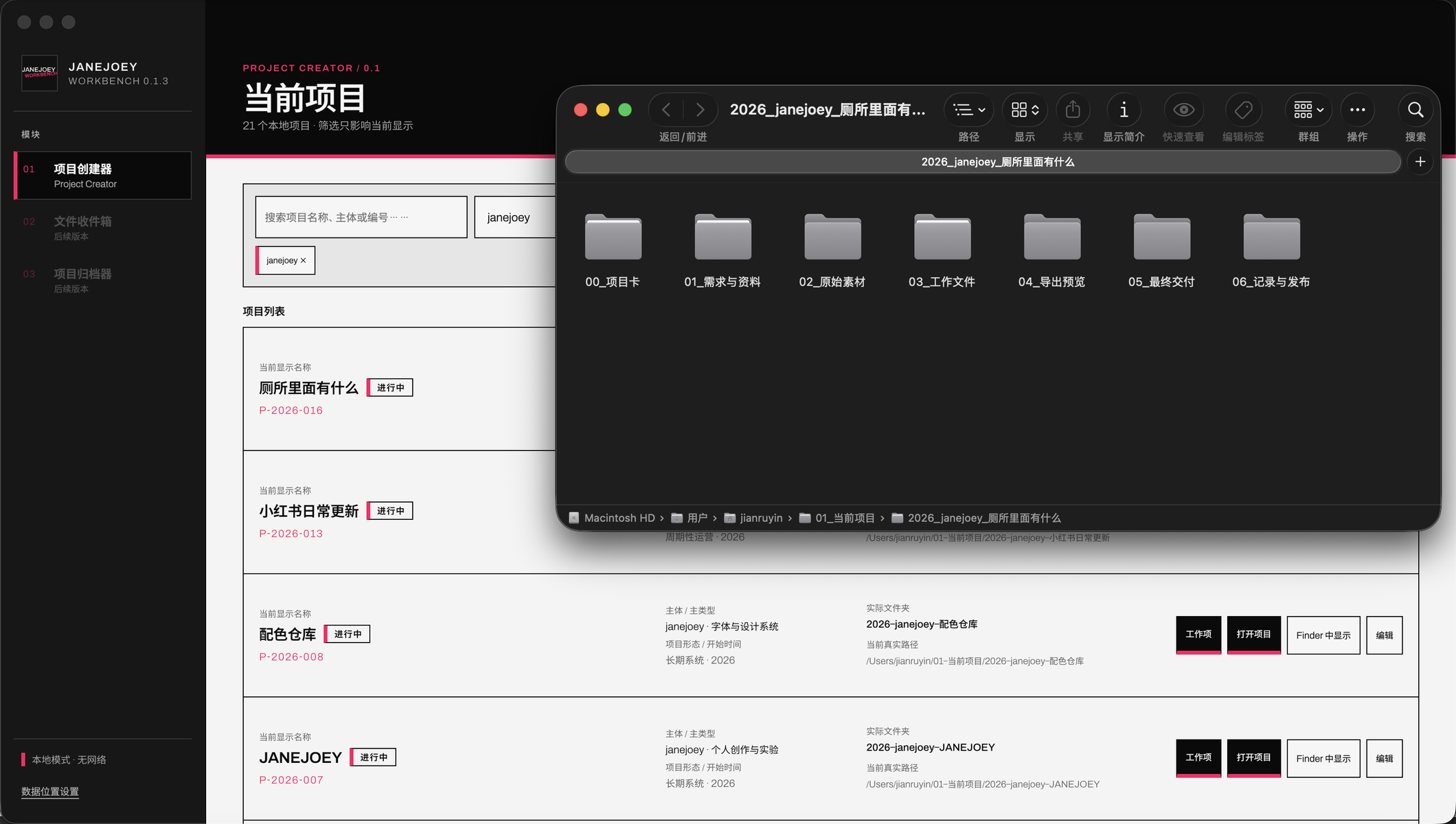Toggle Quick Look eye icon

coord(1183,110)
